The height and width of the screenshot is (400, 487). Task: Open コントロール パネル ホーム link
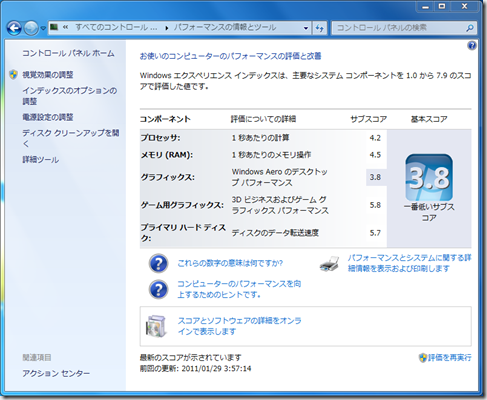pyautogui.click(x=68, y=53)
